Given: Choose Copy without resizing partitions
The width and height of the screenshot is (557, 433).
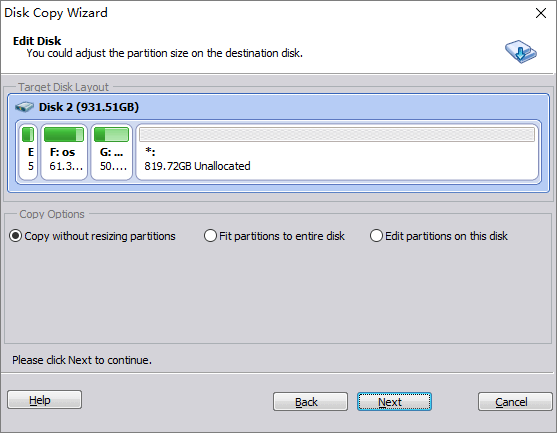Looking at the screenshot, I should 92,236.
